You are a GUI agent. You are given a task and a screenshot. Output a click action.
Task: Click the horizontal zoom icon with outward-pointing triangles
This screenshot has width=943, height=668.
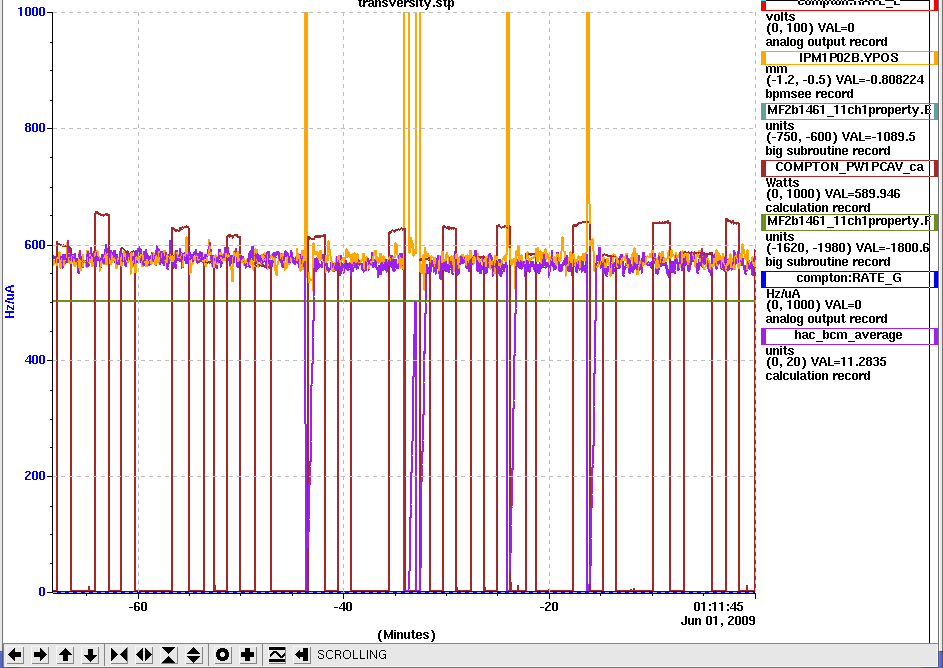(x=144, y=655)
